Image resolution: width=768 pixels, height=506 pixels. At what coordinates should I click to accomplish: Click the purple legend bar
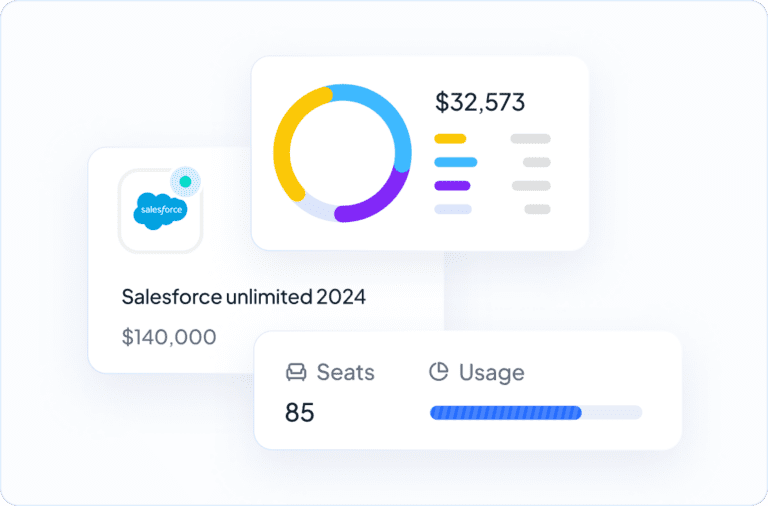point(452,186)
